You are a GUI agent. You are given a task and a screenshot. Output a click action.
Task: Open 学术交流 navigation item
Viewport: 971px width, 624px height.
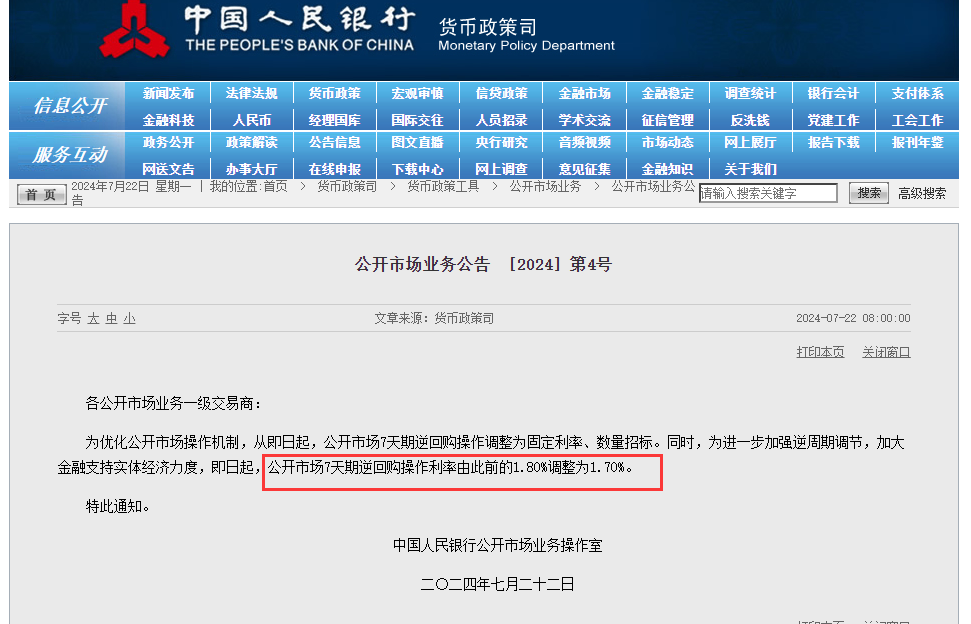point(585,120)
